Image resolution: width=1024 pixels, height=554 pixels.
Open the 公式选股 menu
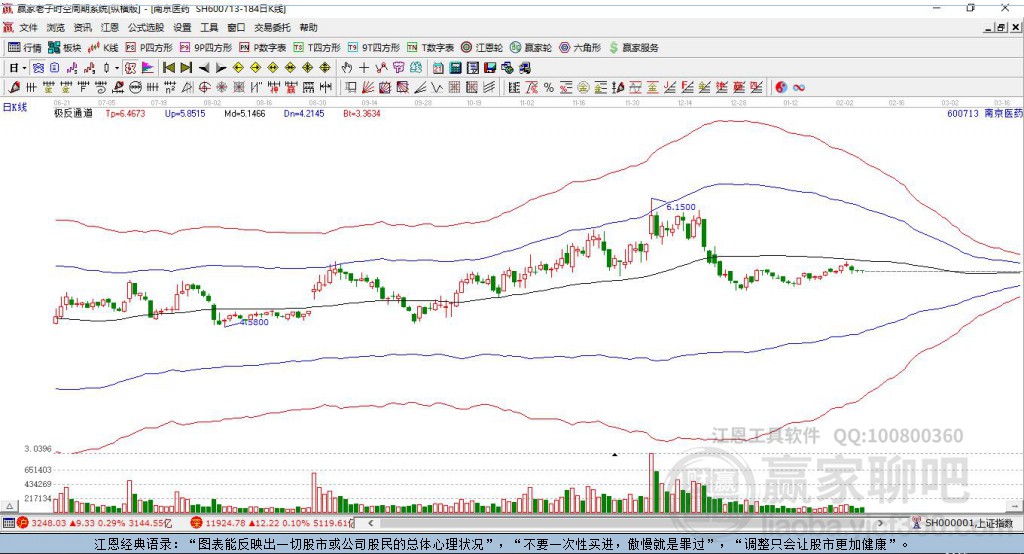146,27
